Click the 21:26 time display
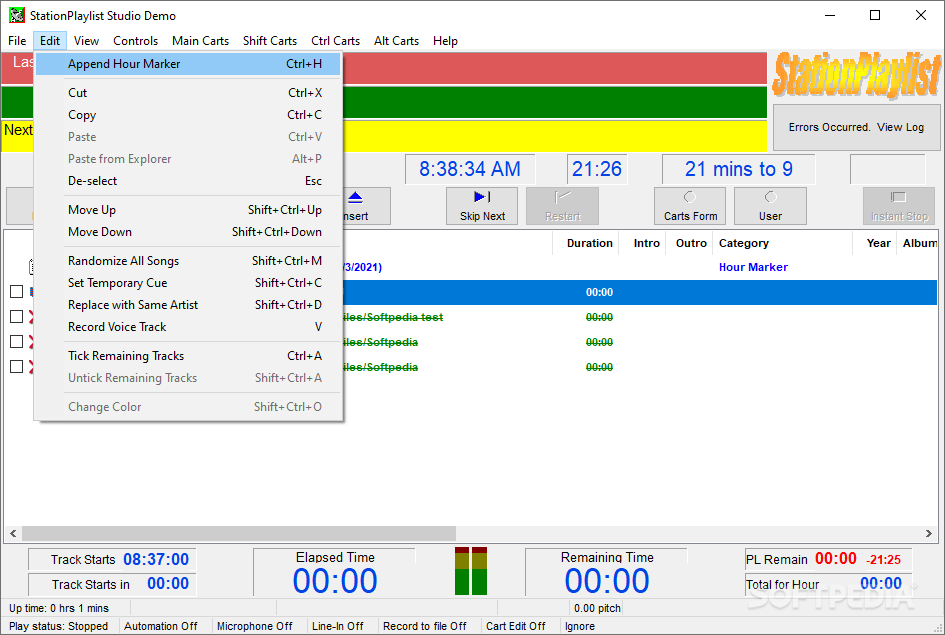Viewport: 945px width, 635px height. click(x=597, y=169)
